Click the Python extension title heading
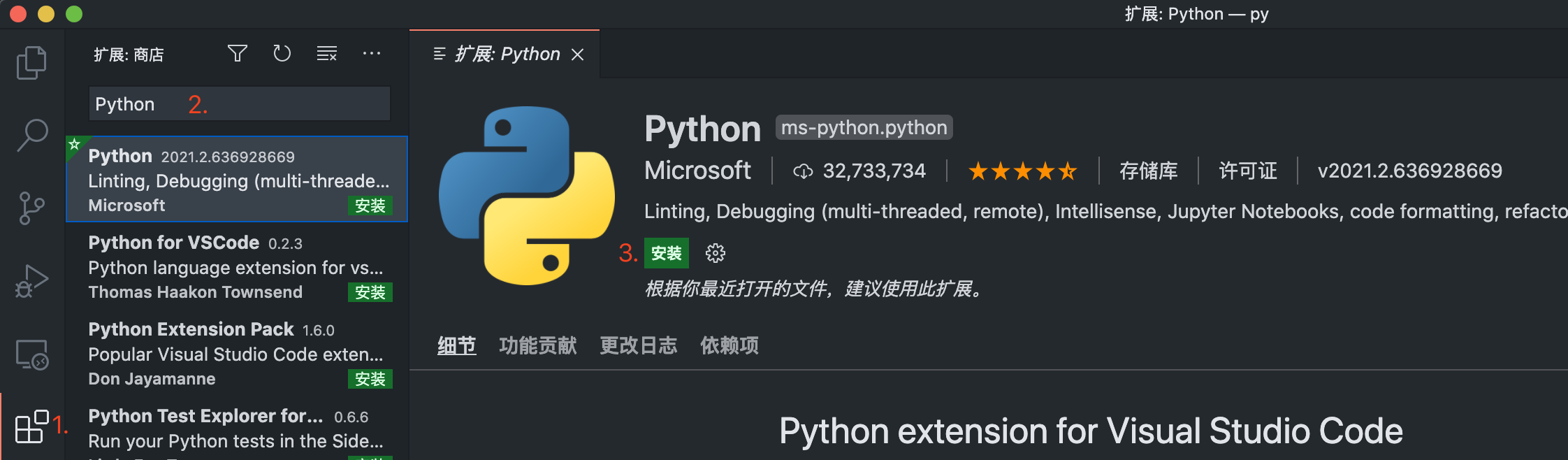 702,129
